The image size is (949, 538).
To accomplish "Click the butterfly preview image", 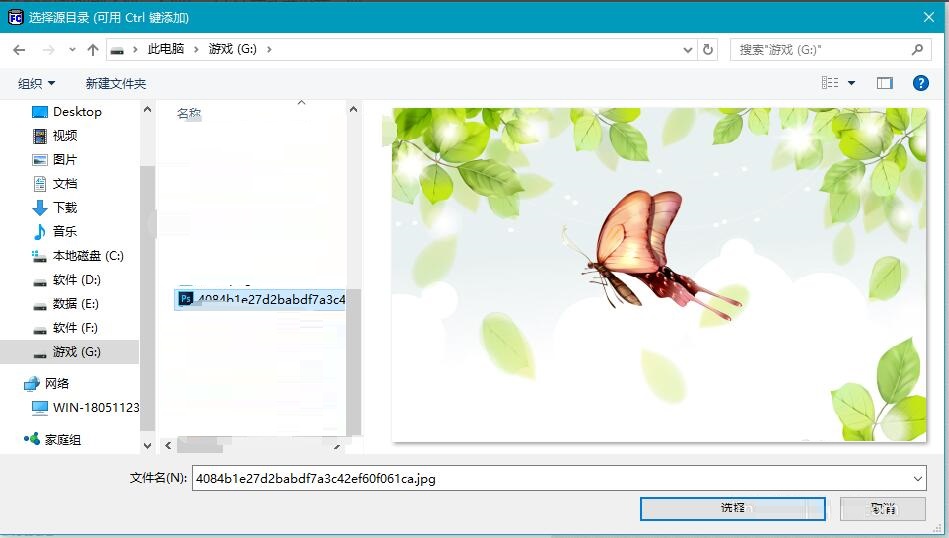I will coord(658,275).
